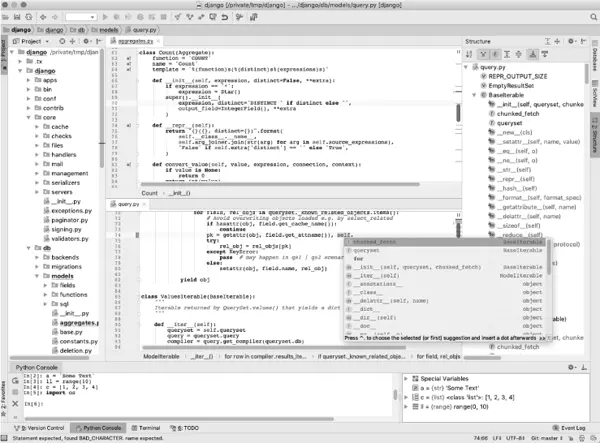
Task: Open Structure panel gear settings
Action: click(571, 41)
